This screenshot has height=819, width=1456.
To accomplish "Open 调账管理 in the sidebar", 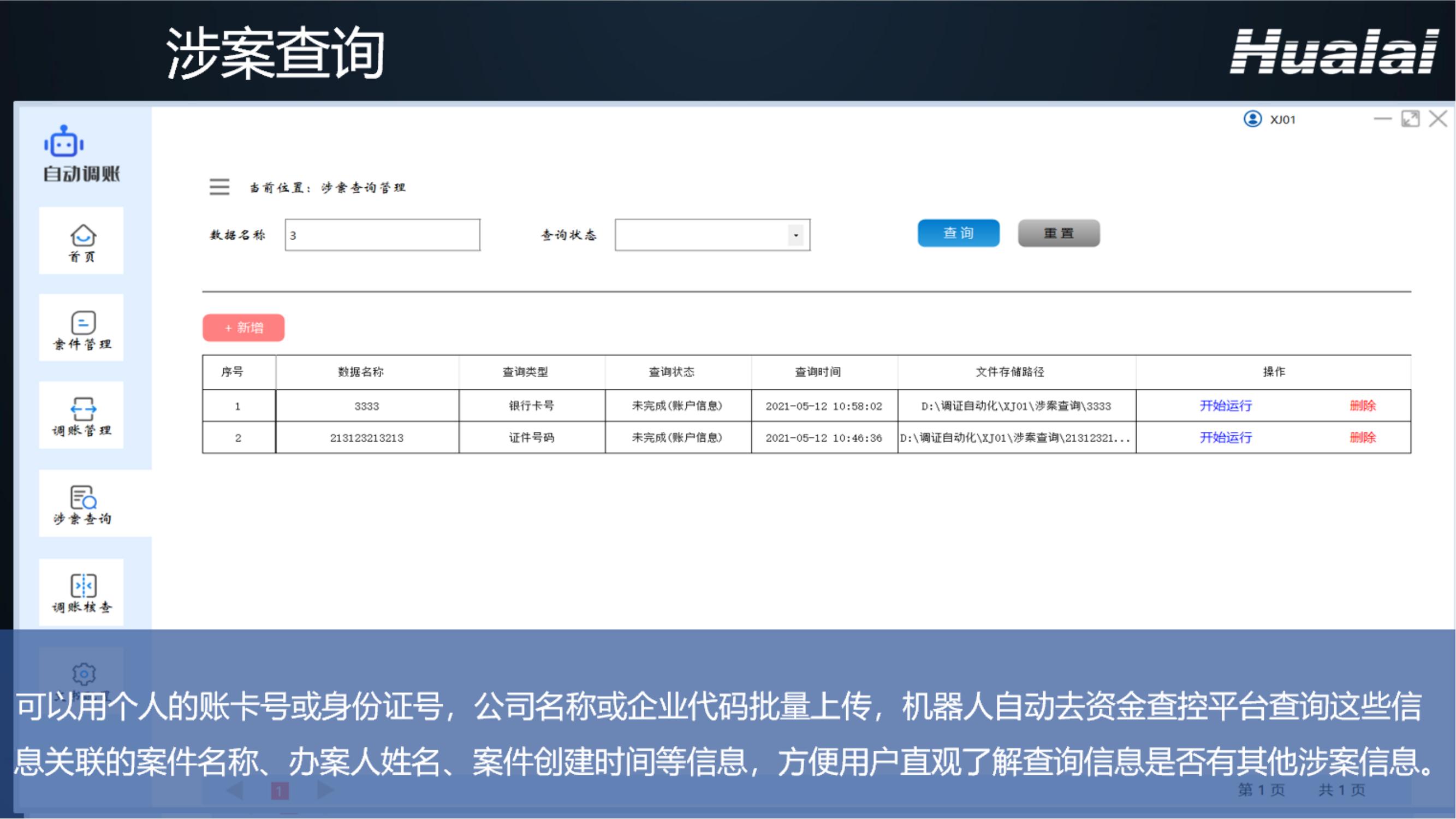I will pos(81,416).
